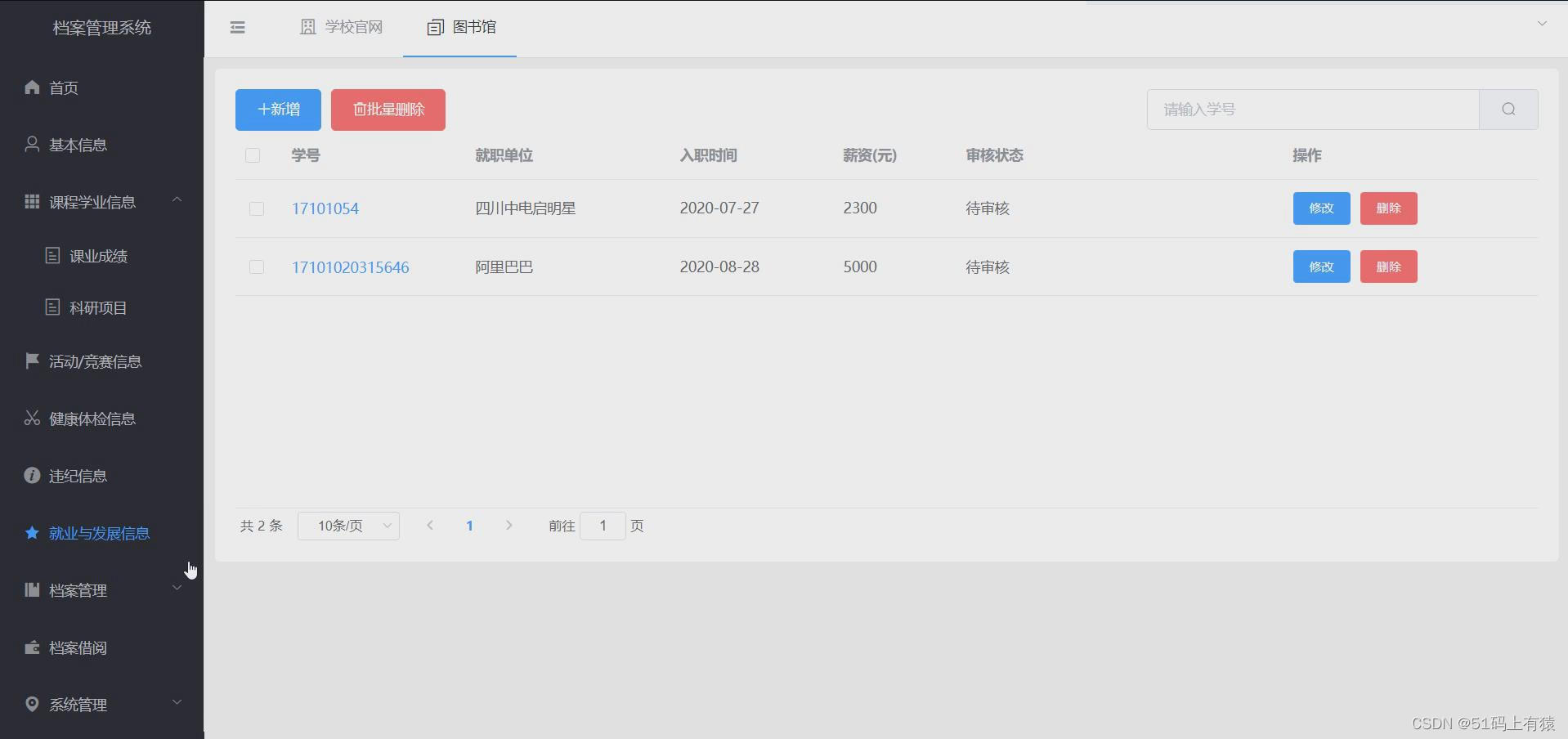Click the star icon beside 就业与发展信息
This screenshot has height=739, width=1568.
coord(32,532)
